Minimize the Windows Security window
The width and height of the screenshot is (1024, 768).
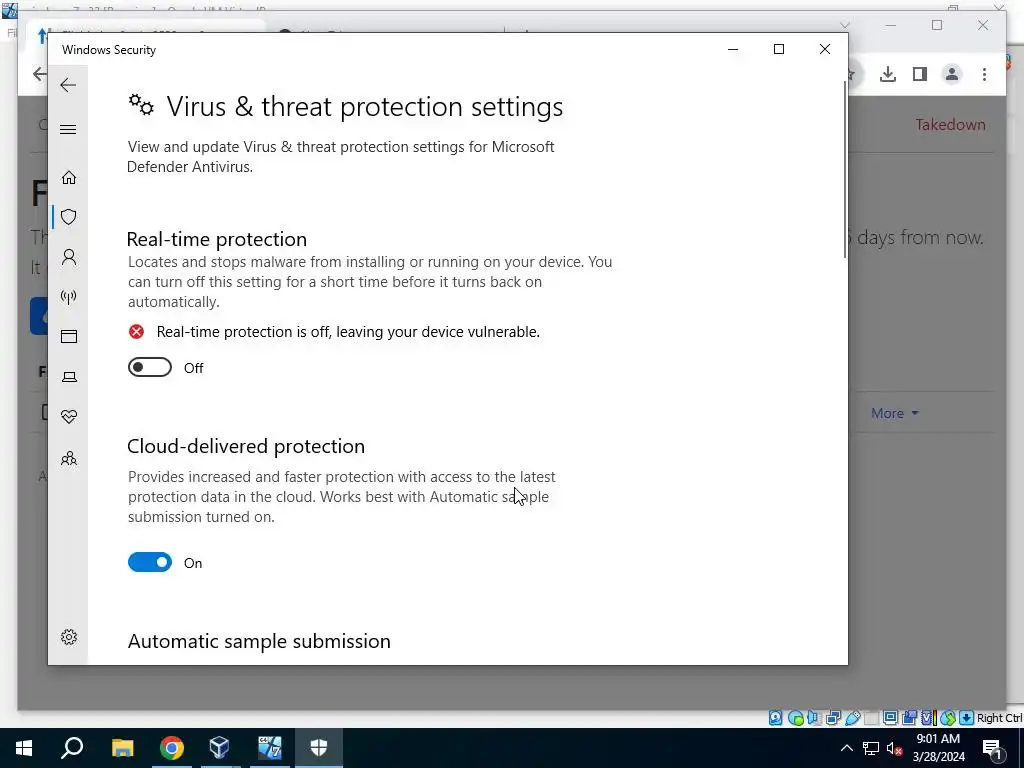[x=733, y=49]
